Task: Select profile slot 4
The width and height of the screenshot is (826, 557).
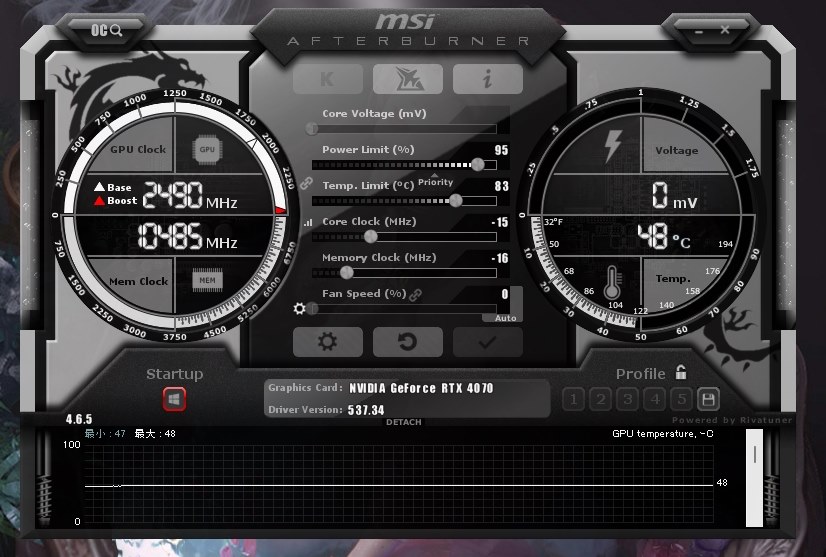Action: point(655,399)
